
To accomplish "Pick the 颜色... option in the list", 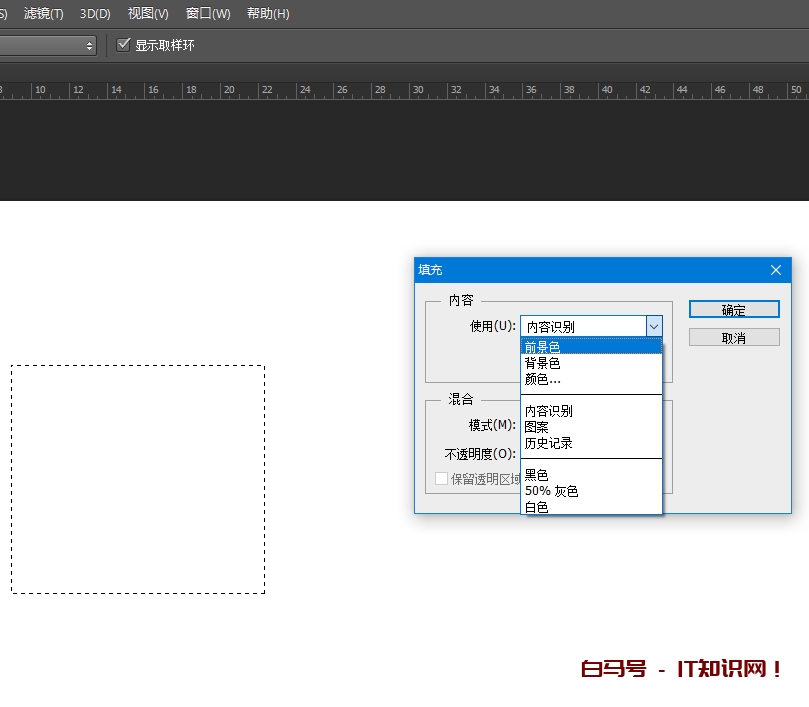I will (542, 379).
